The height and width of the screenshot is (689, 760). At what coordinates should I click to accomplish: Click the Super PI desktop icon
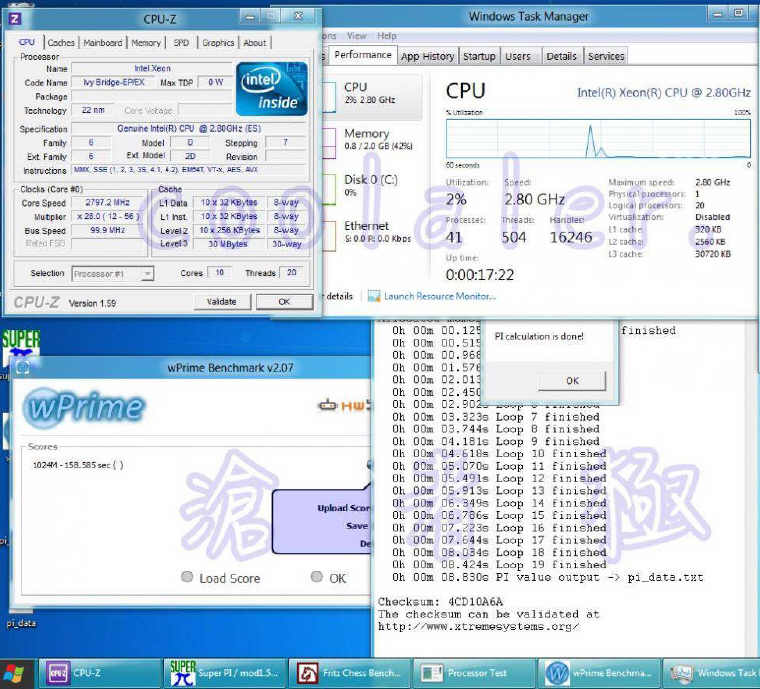click(20, 348)
